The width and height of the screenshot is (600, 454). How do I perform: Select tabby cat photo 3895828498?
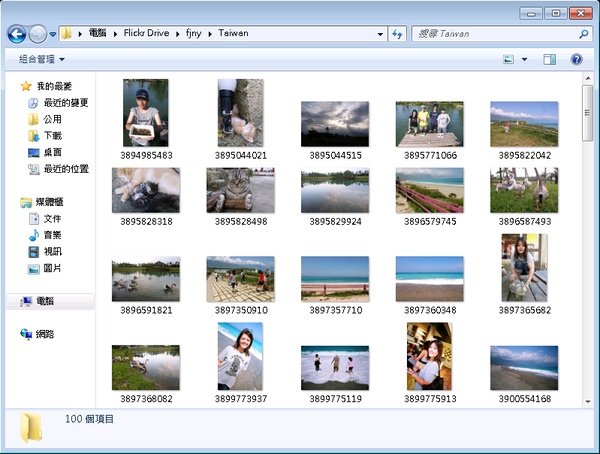(240, 190)
